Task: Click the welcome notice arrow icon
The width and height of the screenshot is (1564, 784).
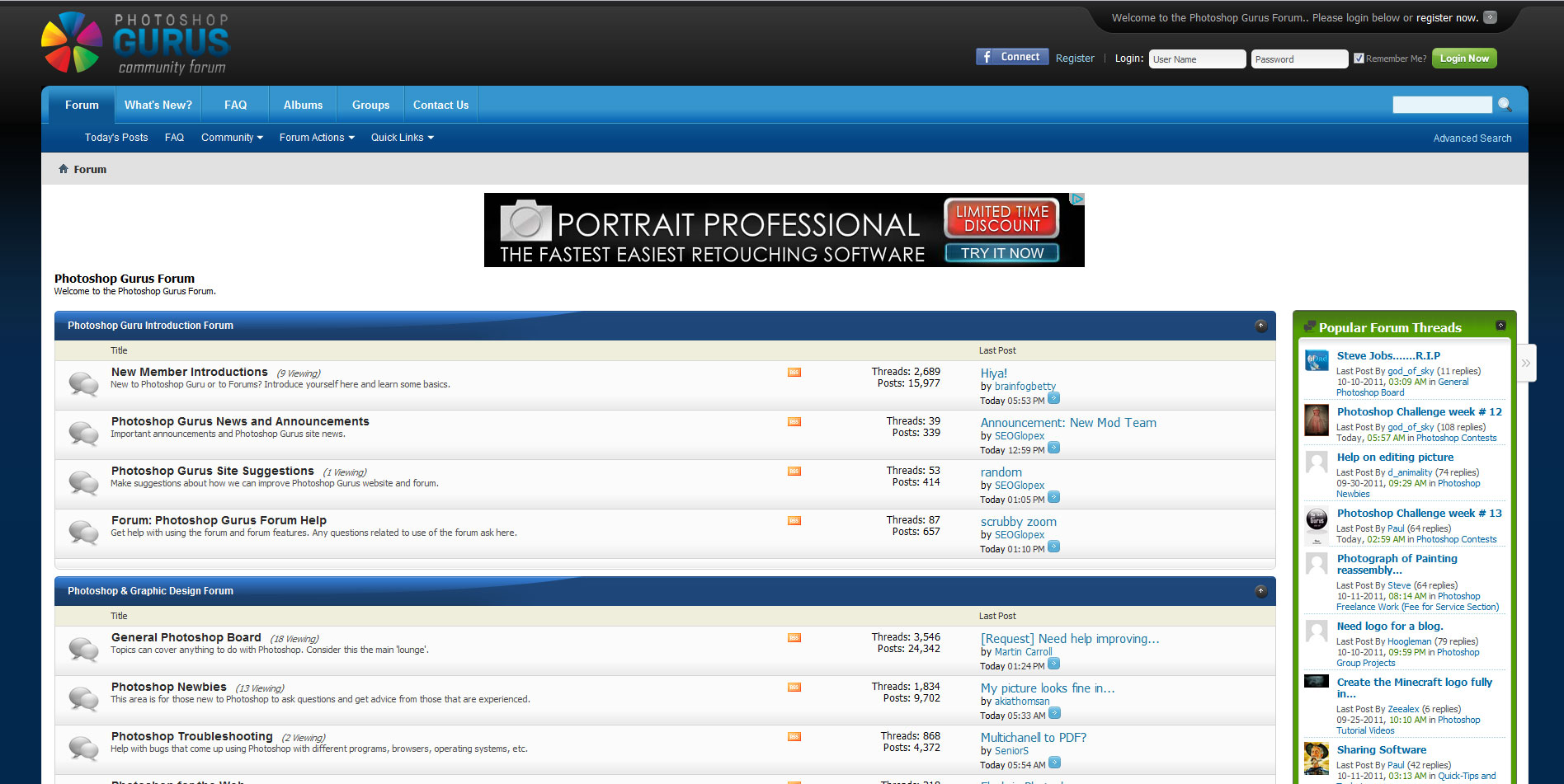Action: pyautogui.click(x=1490, y=17)
